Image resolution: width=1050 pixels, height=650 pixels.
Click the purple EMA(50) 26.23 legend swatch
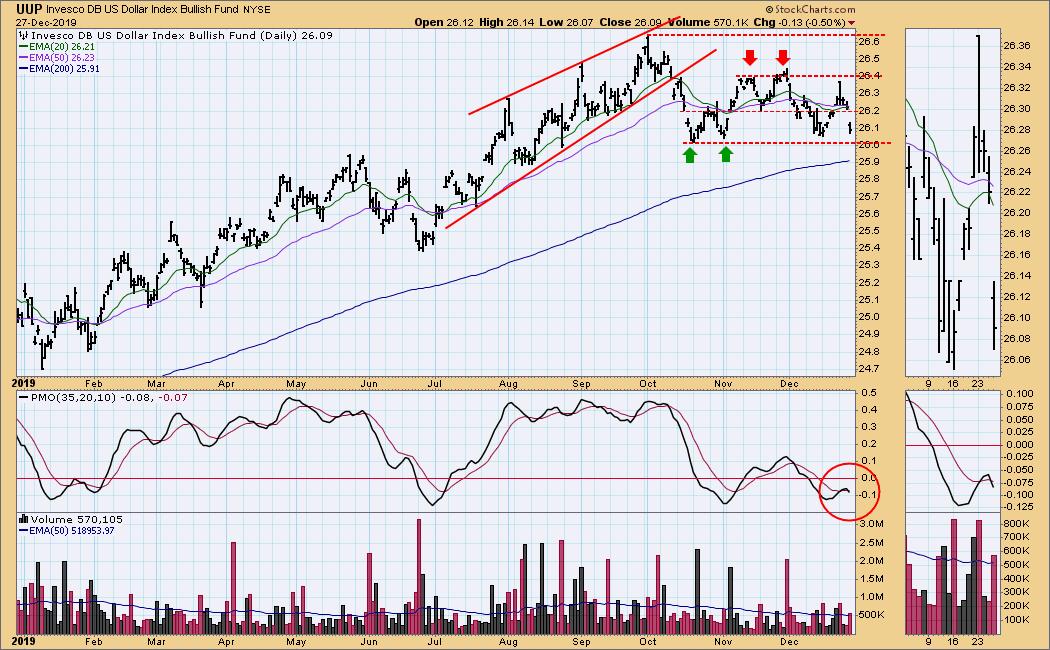coord(23,58)
